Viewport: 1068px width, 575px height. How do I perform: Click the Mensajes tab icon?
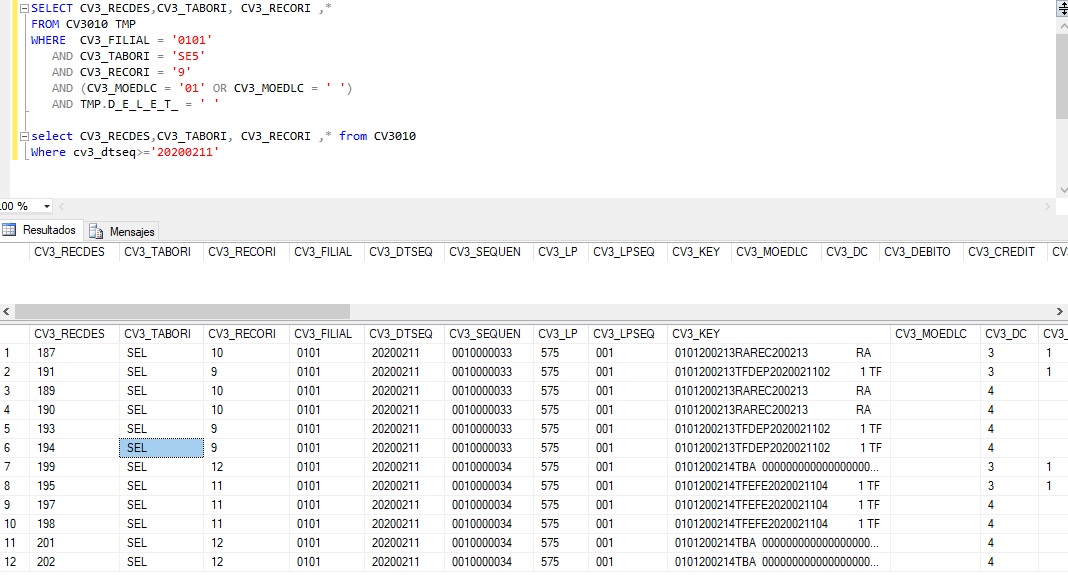point(96,232)
